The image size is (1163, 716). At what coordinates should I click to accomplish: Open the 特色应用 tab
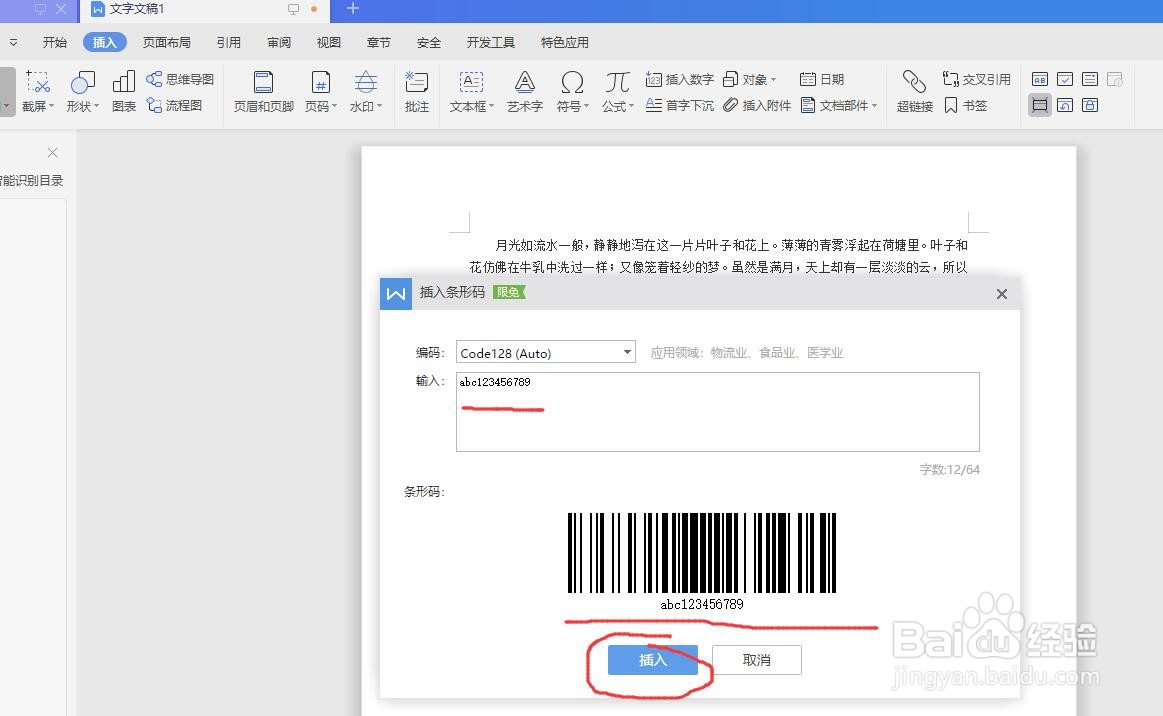tap(564, 42)
